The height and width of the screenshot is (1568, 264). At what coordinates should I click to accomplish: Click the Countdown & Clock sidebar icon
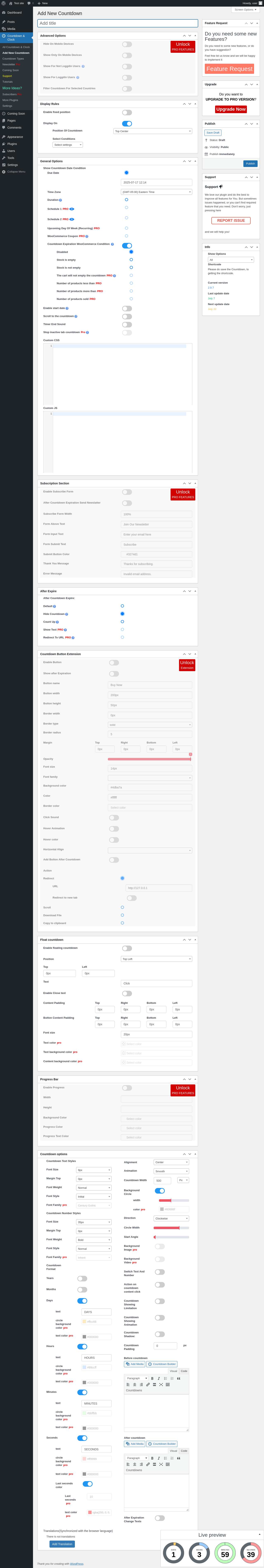(4, 36)
